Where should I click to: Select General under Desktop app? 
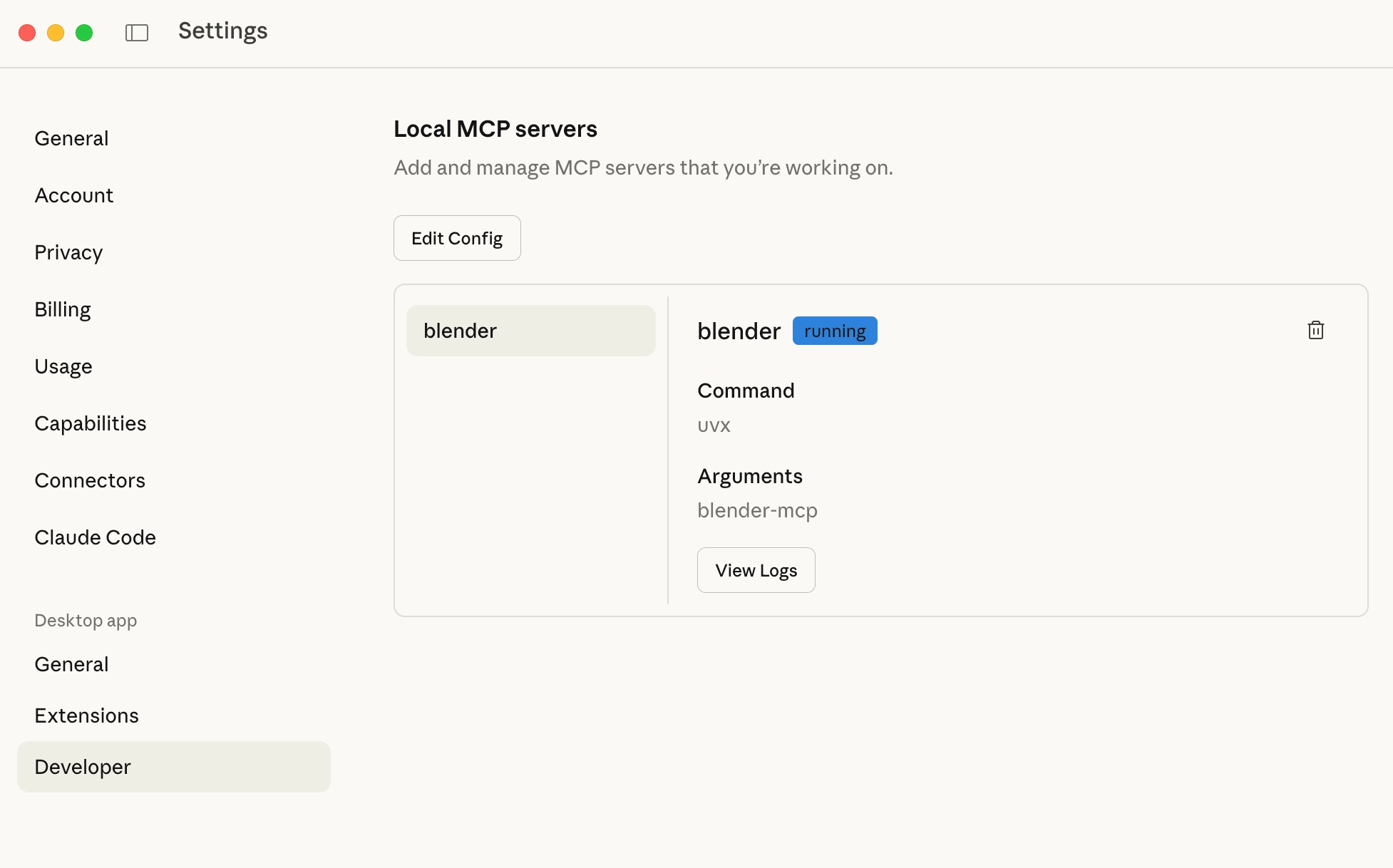71,664
